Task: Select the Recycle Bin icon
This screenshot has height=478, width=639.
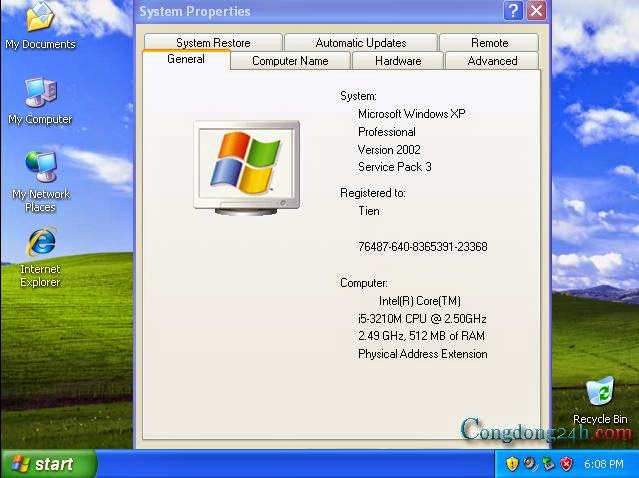Action: click(x=600, y=401)
